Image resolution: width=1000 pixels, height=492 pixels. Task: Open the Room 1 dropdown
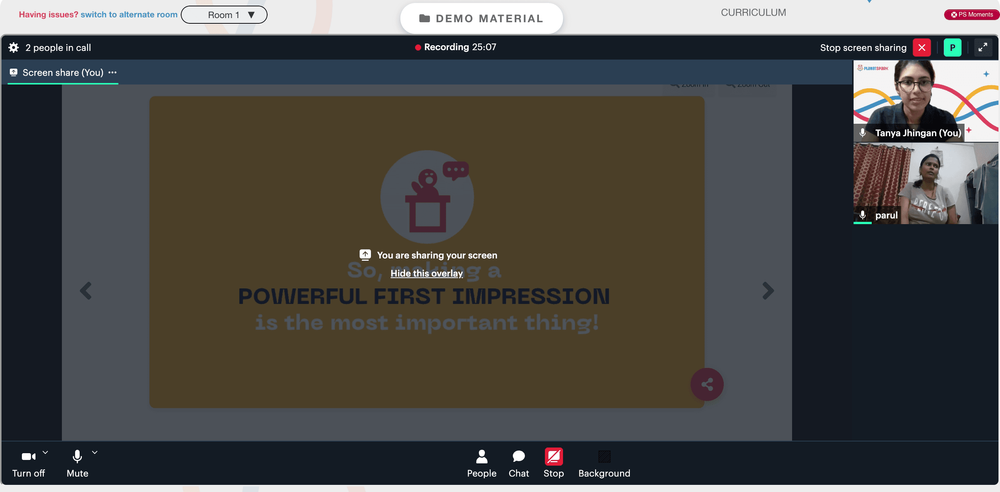[224, 15]
